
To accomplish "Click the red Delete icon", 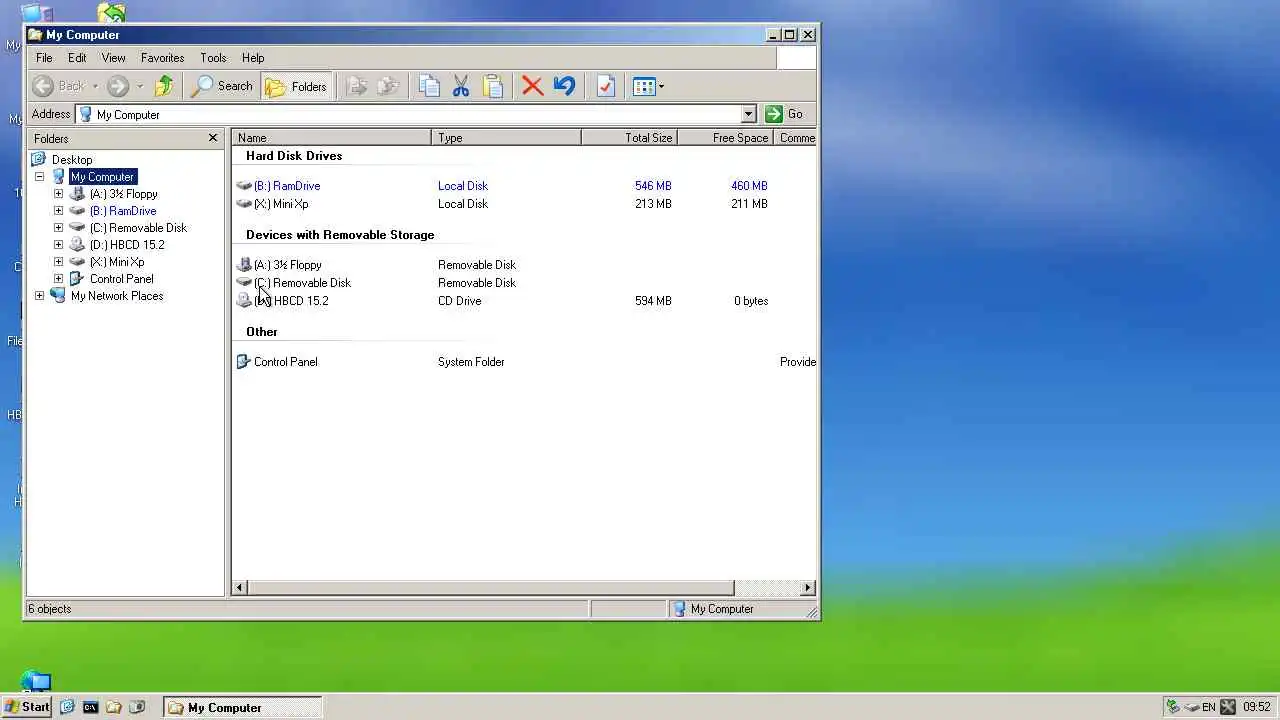I will [x=533, y=86].
